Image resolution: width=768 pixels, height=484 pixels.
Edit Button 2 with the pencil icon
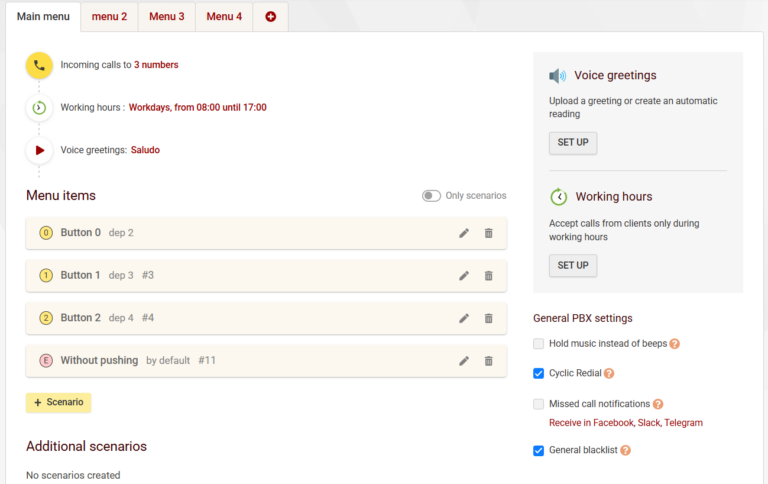pos(464,318)
